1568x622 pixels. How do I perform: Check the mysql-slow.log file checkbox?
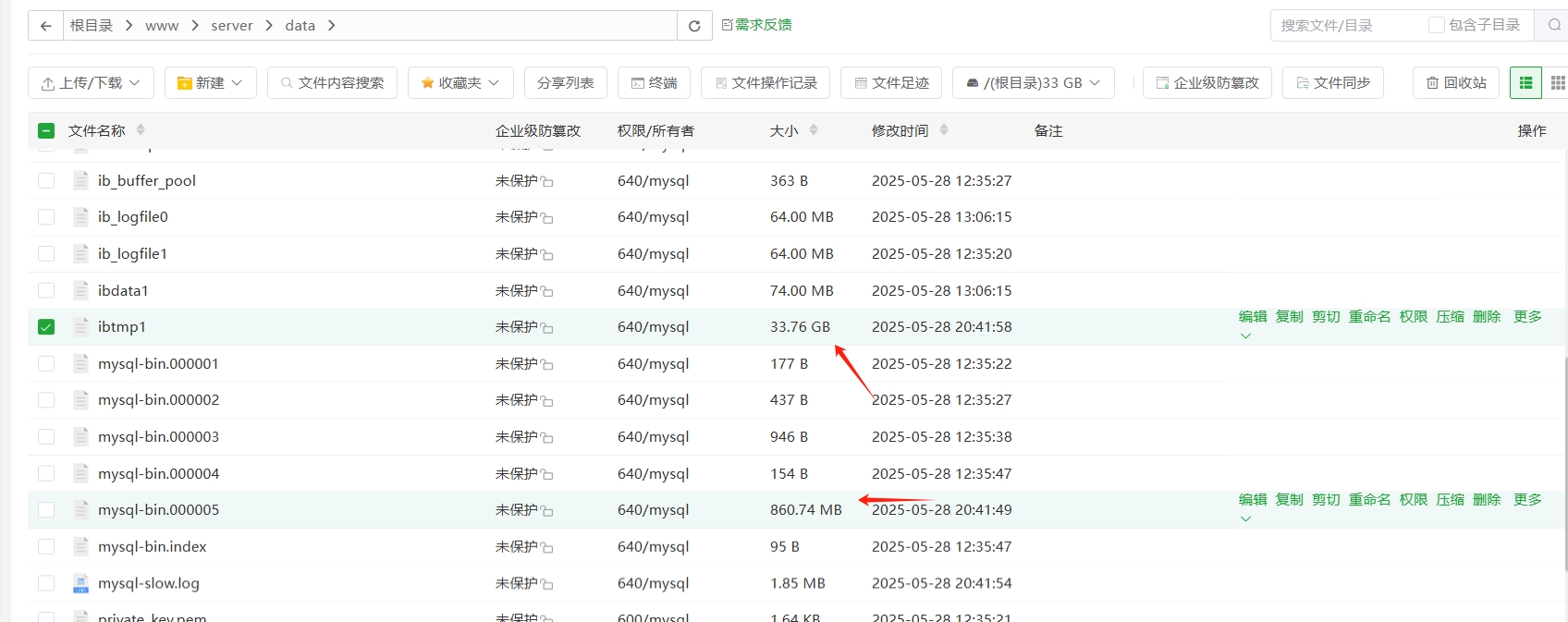coord(46,583)
